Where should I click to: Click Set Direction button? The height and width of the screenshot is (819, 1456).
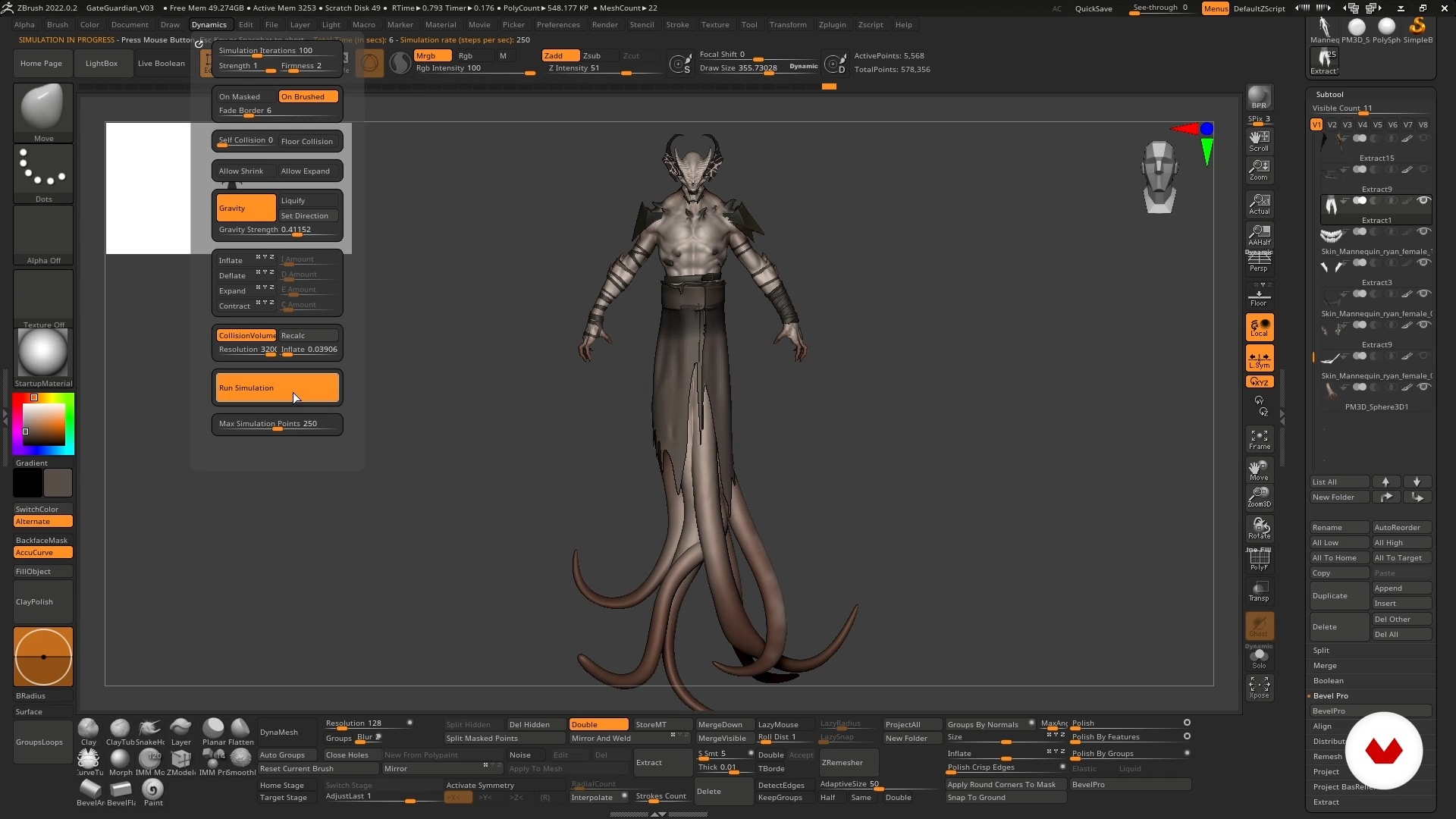click(x=308, y=215)
